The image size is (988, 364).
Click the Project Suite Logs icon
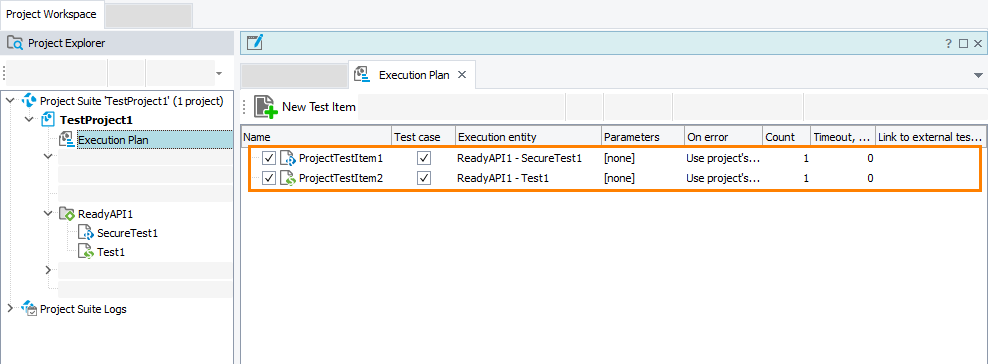(x=29, y=309)
